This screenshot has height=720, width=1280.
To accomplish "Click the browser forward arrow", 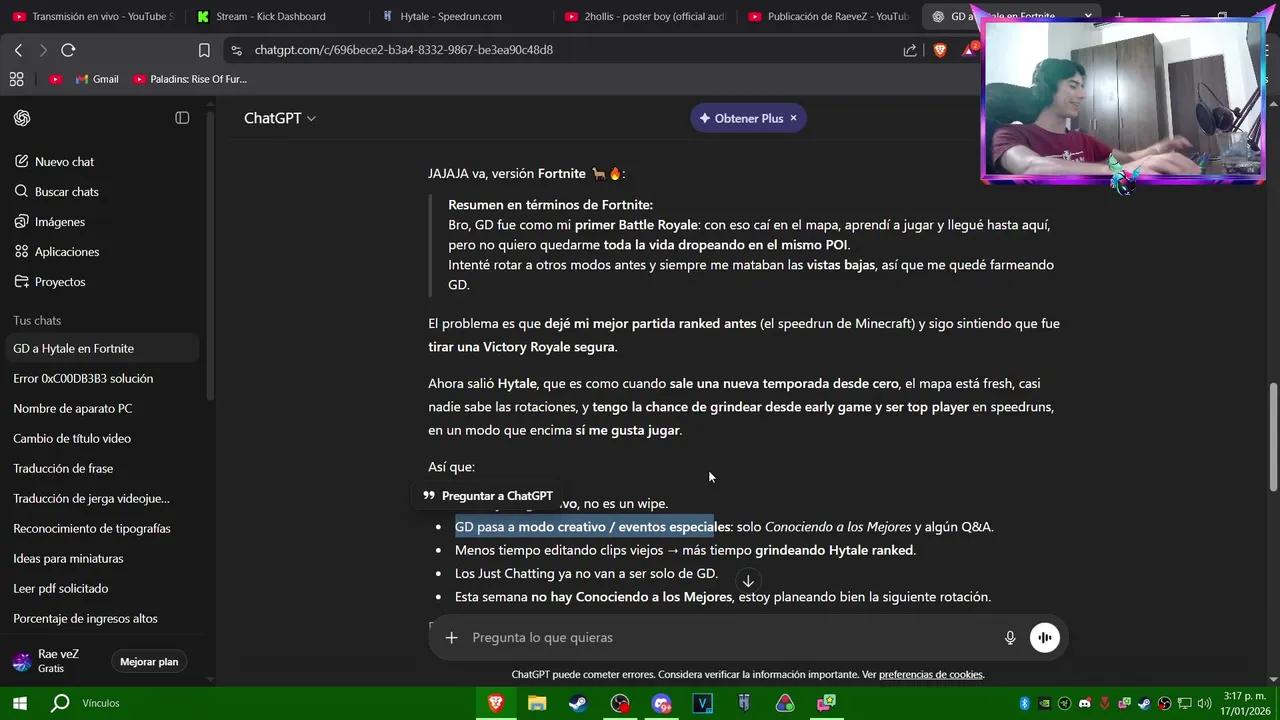I will pyautogui.click(x=43, y=50).
